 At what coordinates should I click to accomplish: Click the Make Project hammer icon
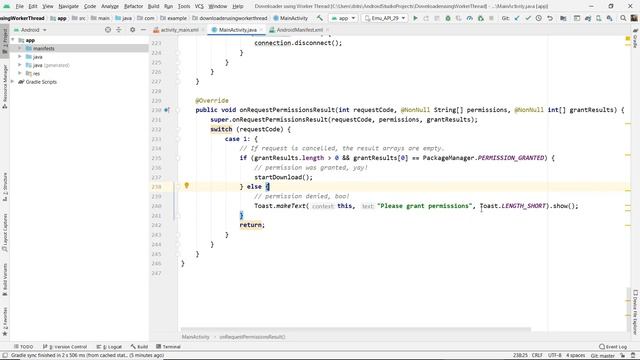point(320,18)
